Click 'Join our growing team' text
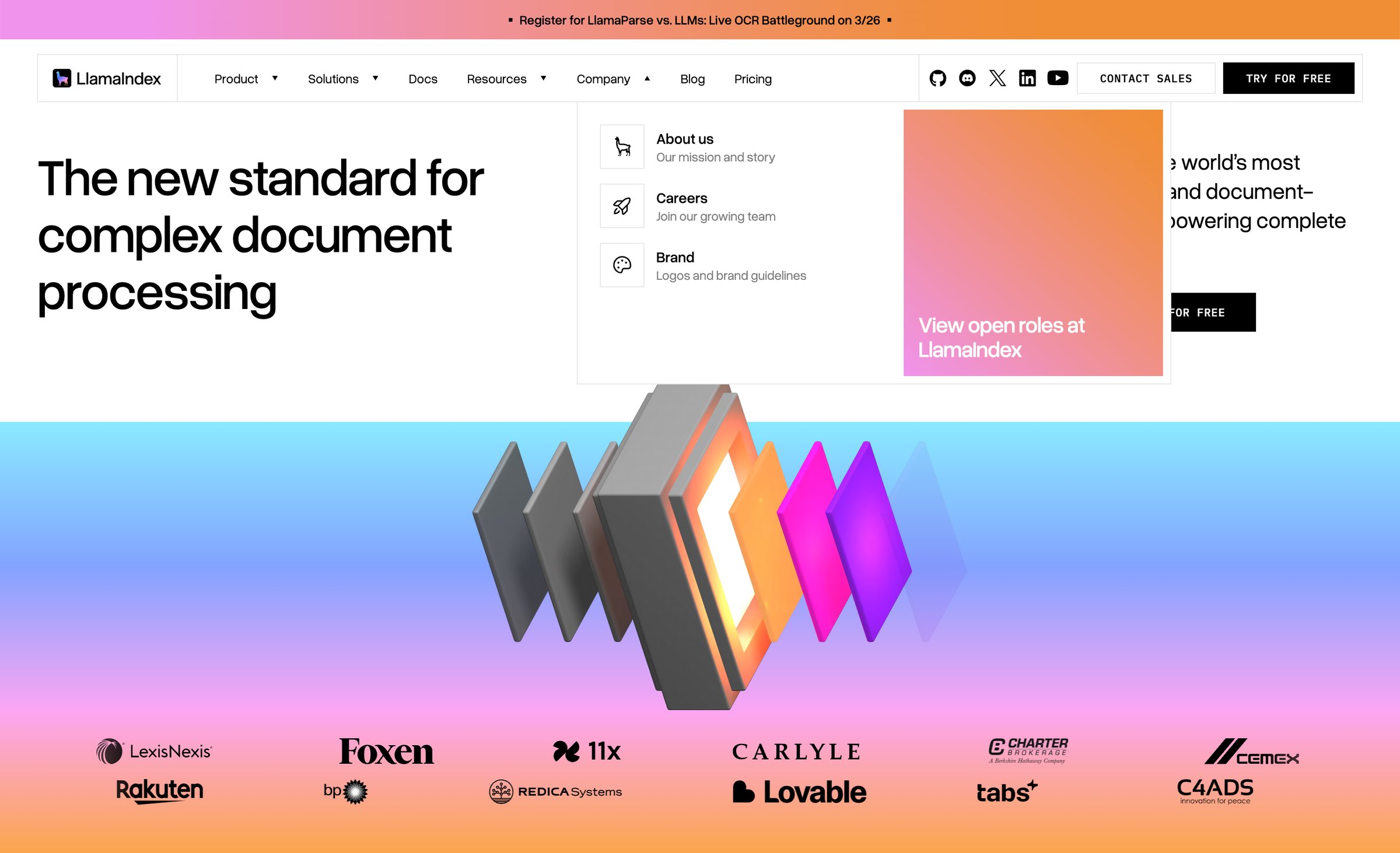The width and height of the screenshot is (1400, 853). tap(716, 216)
